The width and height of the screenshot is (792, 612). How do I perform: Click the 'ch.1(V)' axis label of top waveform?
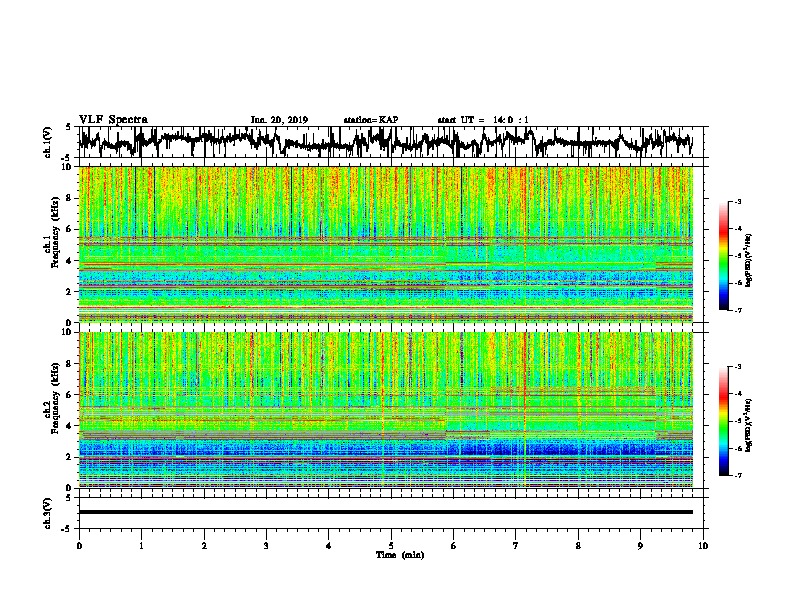(48, 142)
